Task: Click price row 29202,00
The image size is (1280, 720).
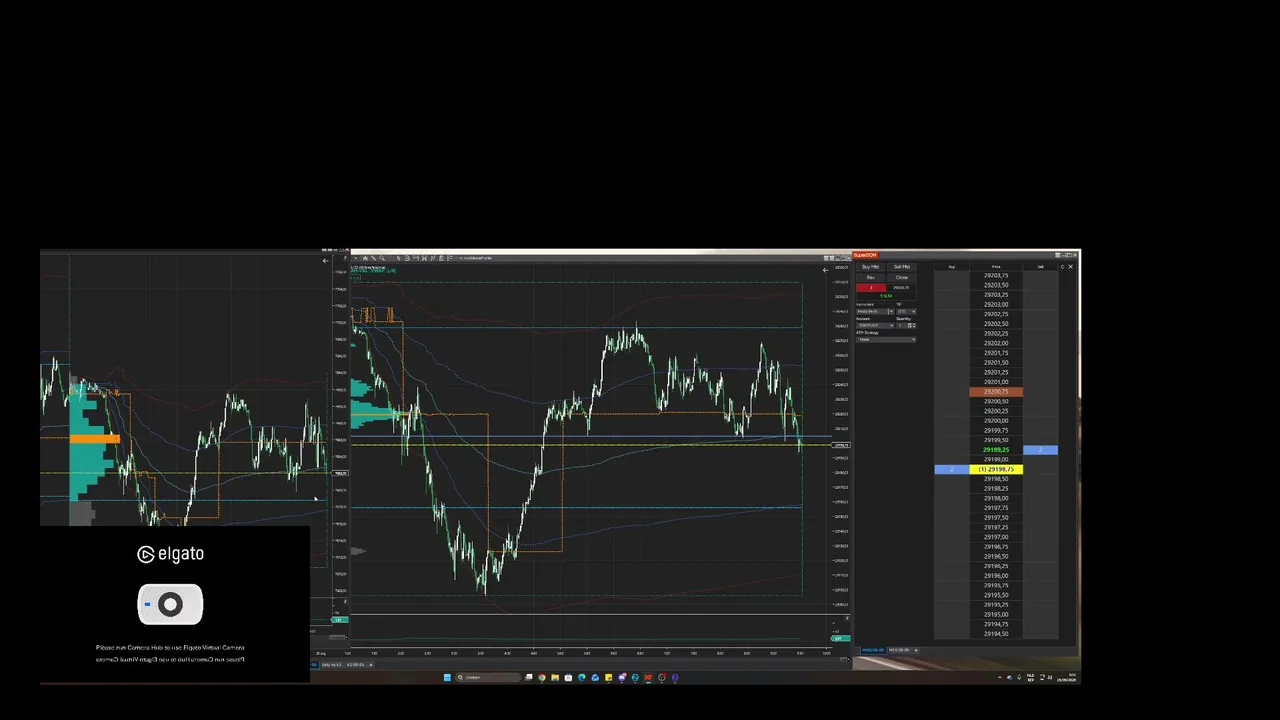Action: click(996, 343)
